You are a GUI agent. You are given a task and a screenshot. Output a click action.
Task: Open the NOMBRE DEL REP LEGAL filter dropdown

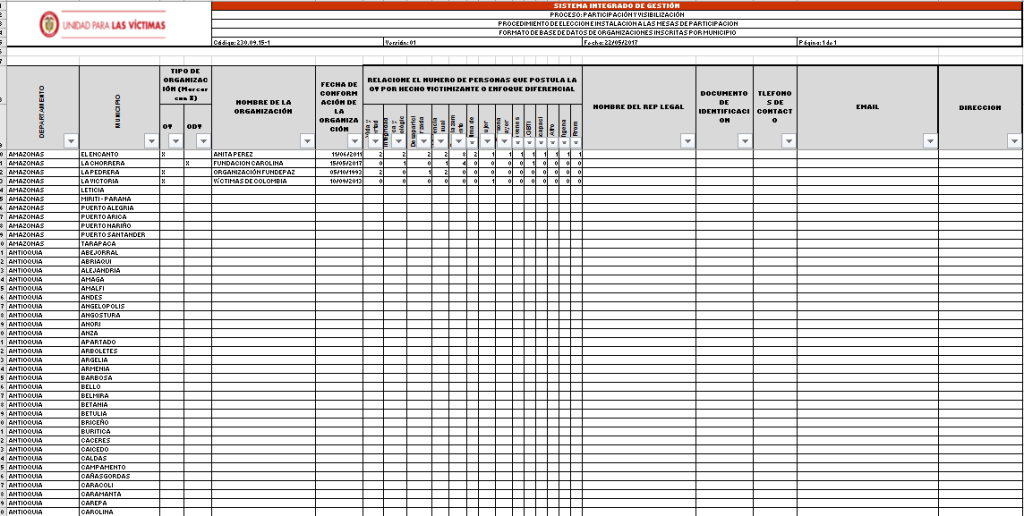pyautogui.click(x=688, y=141)
